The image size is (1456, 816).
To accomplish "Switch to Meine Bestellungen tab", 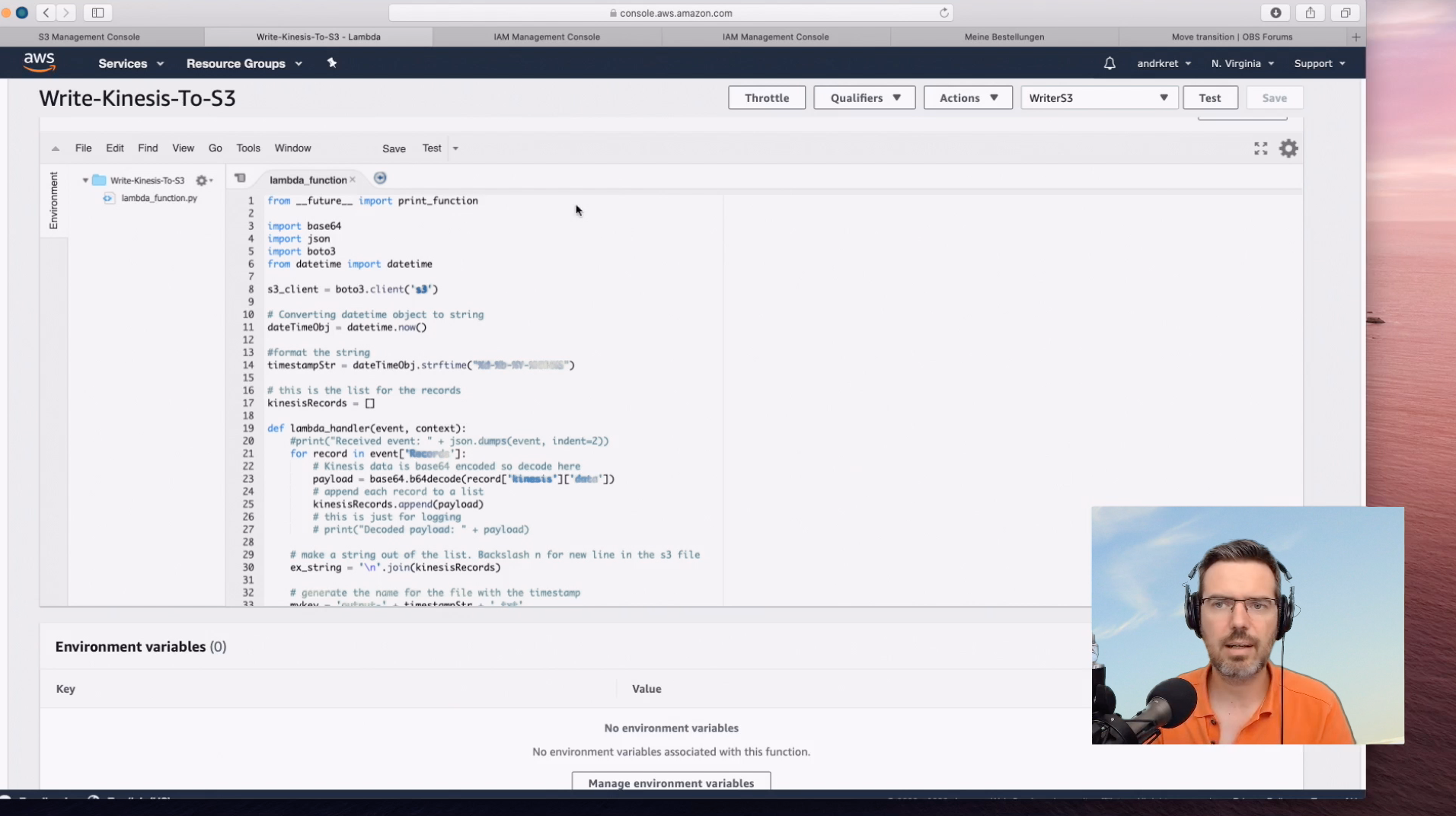I will [1004, 37].
